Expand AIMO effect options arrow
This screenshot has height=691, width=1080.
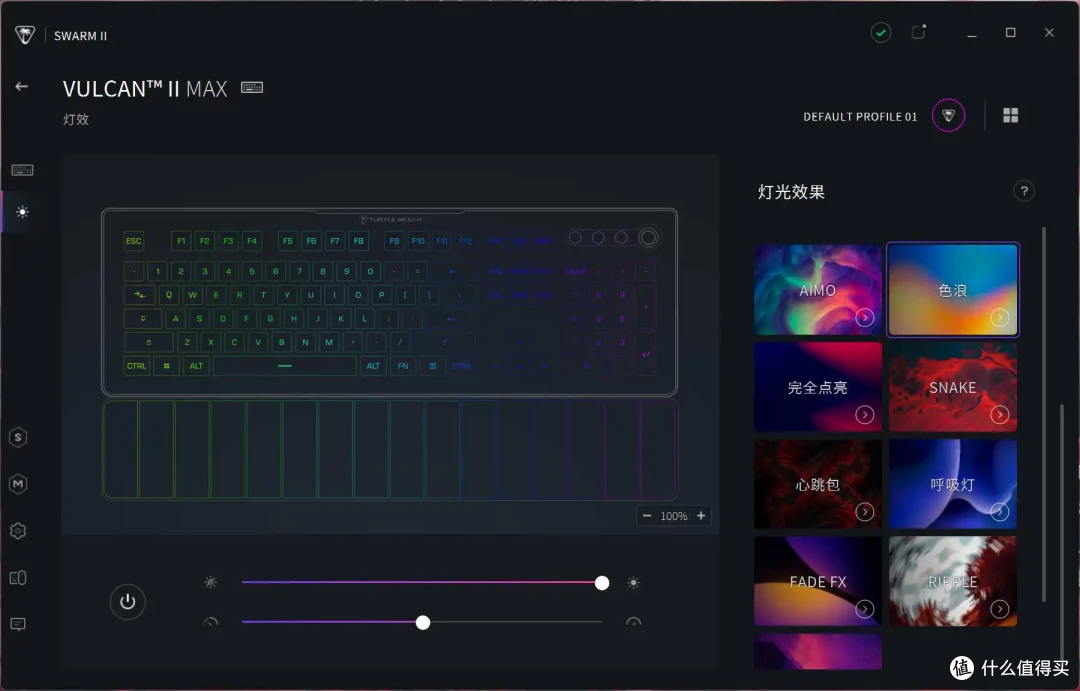point(865,318)
